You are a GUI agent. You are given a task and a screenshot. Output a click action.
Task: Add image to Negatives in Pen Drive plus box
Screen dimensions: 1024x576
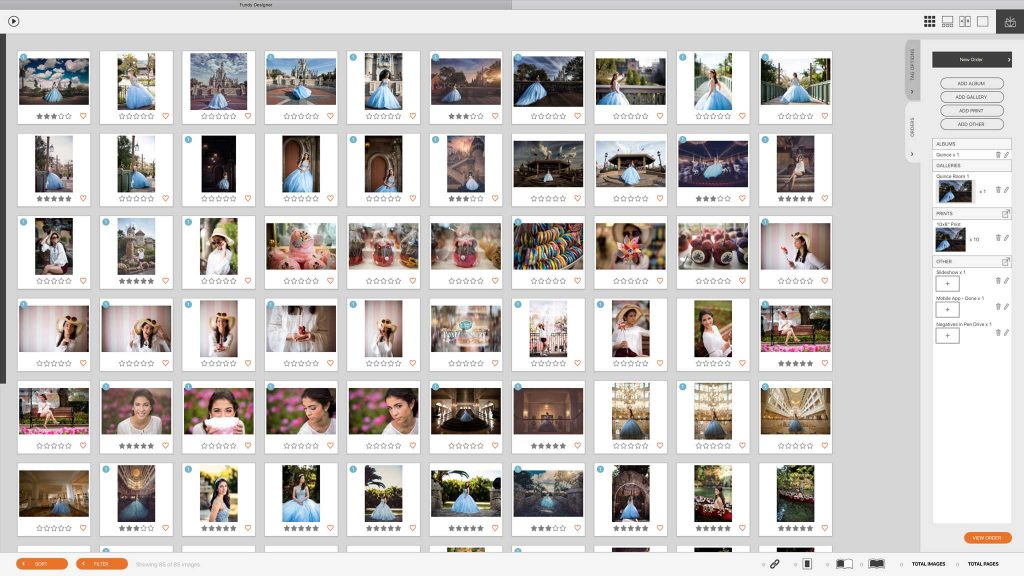(948, 336)
